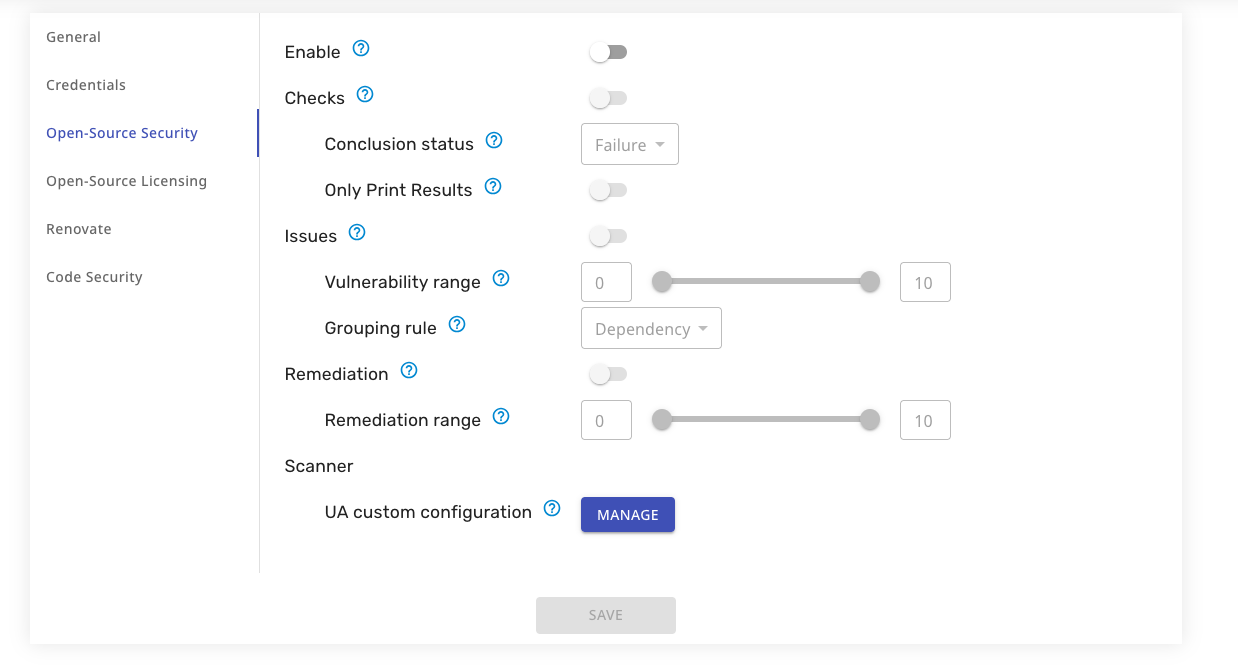Turn on the Enable toggle switch

(x=608, y=52)
